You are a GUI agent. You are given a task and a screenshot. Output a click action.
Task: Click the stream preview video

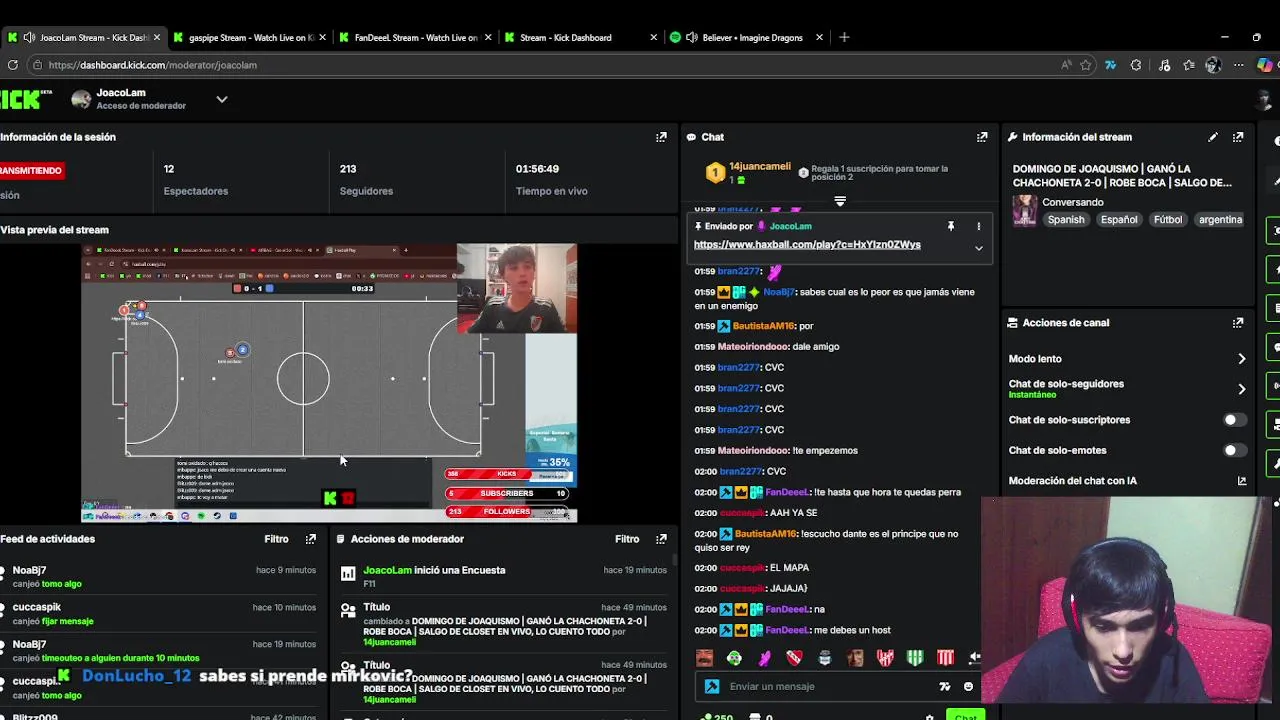coord(329,383)
